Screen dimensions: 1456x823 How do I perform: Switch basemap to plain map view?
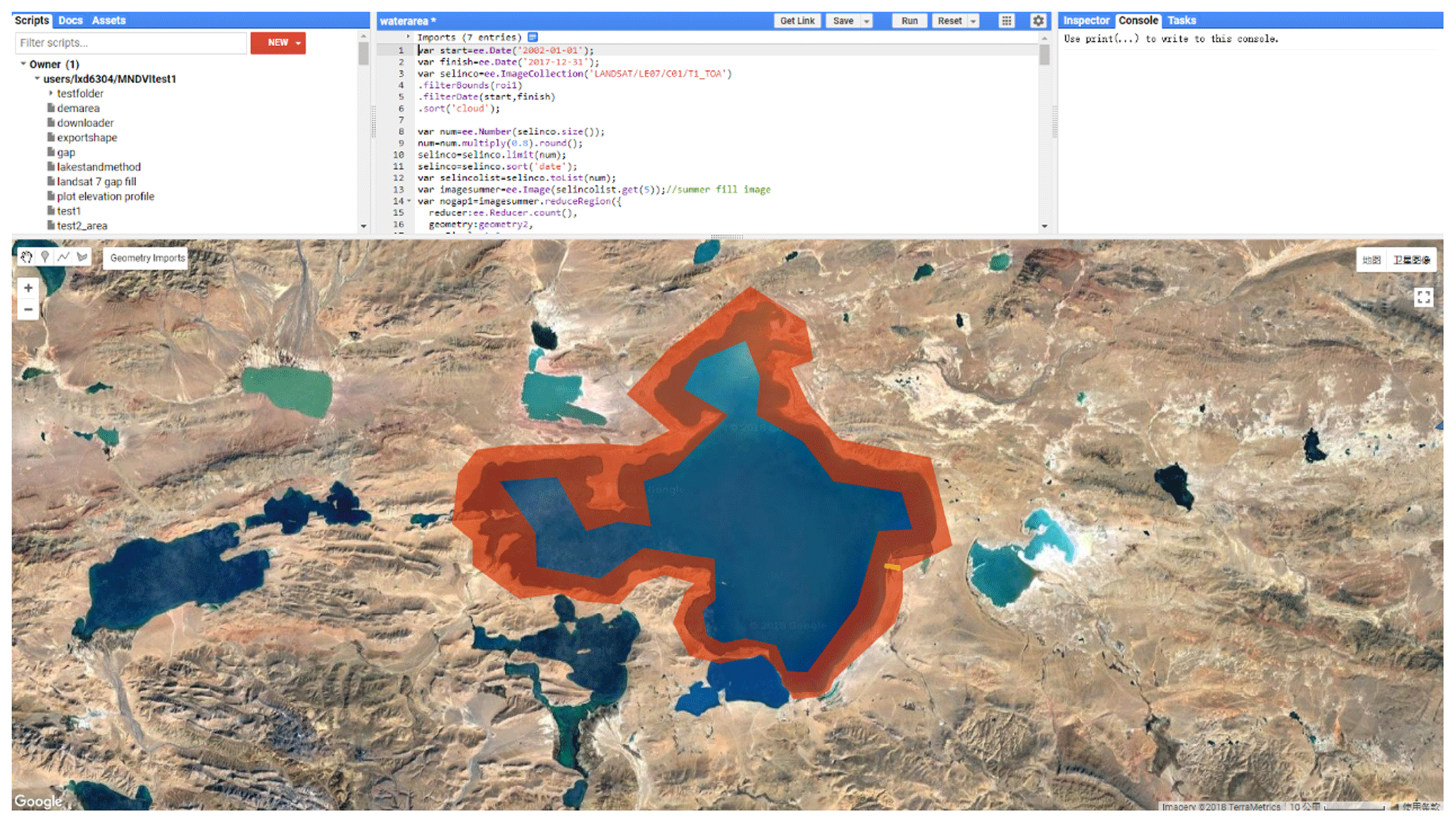(x=1371, y=260)
